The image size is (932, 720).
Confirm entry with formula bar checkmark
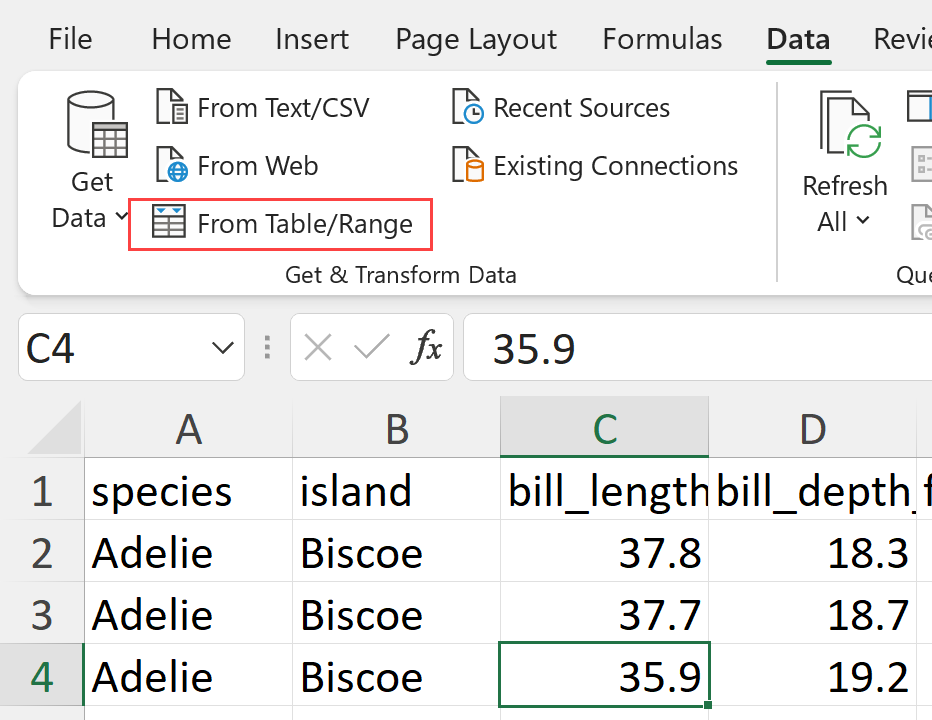(x=371, y=348)
